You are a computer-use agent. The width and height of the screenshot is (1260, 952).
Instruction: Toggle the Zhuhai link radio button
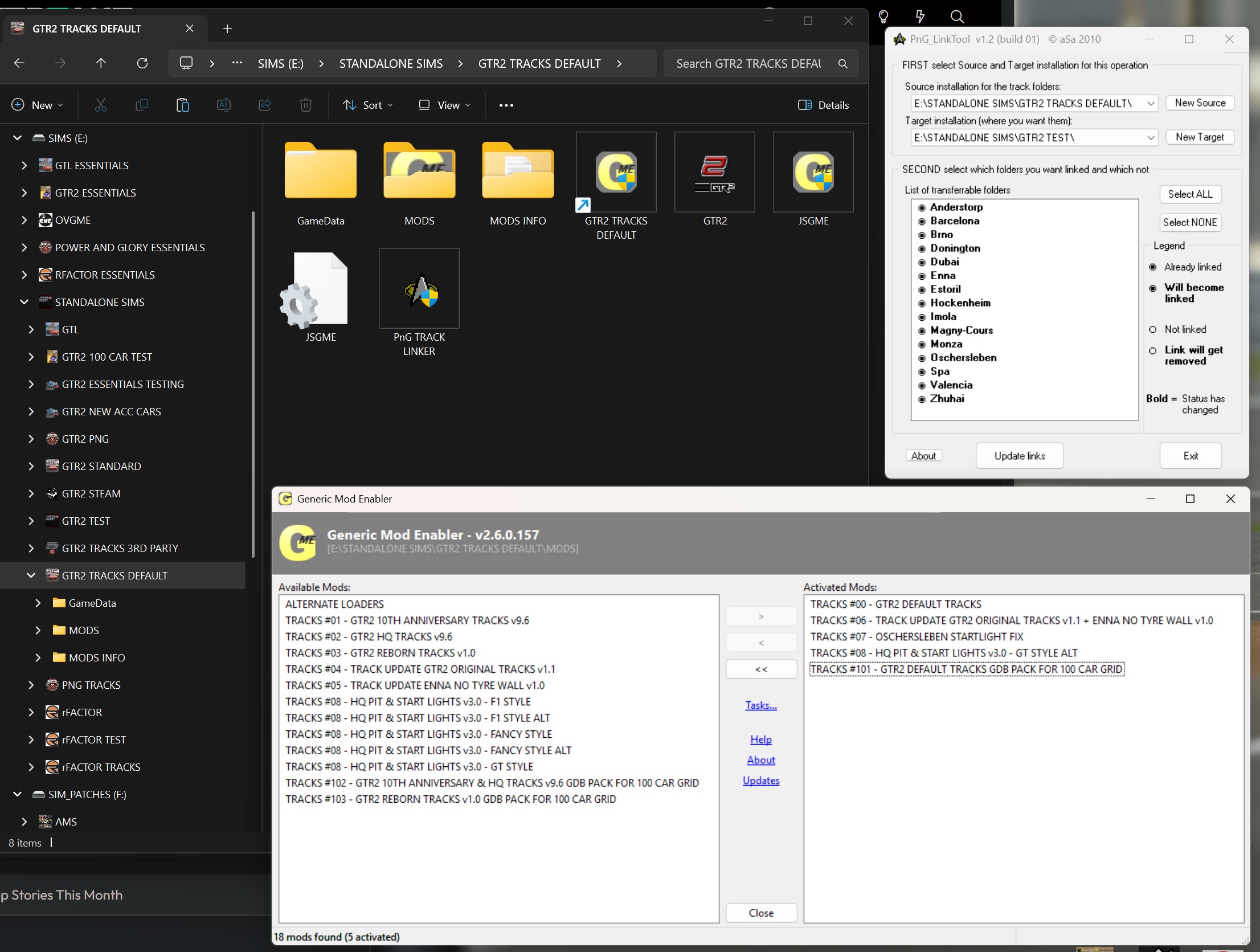pyautogui.click(x=922, y=399)
